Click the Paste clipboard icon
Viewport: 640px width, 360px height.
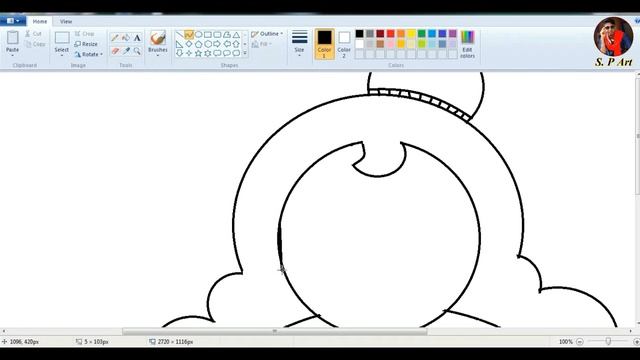tap(13, 38)
